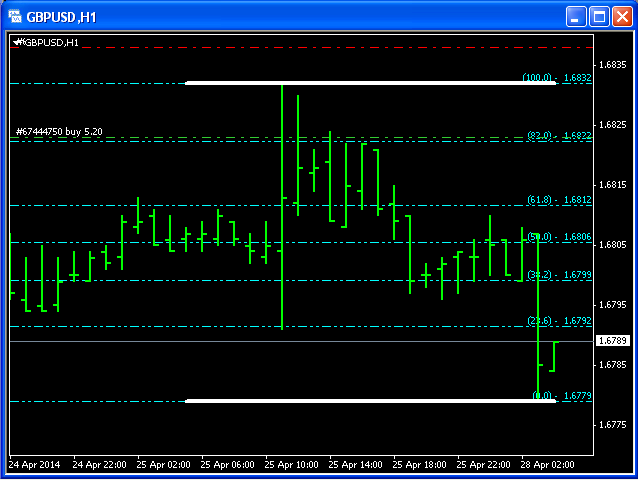Viewport: 640px width, 480px height.
Task: Click the 1.6825 price scale value
Action: click(612, 125)
